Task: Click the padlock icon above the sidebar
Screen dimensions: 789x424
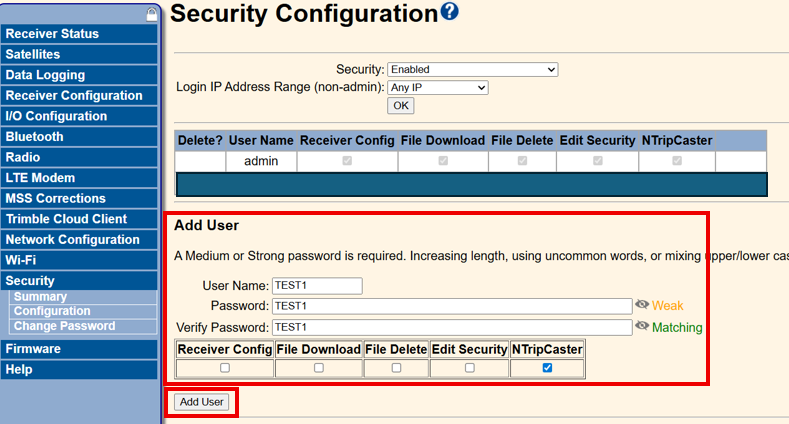Action: (x=151, y=15)
